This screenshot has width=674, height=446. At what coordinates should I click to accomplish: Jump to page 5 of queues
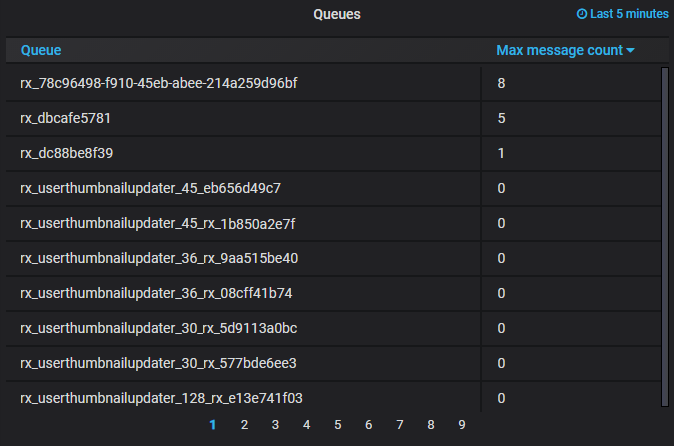[337, 425]
